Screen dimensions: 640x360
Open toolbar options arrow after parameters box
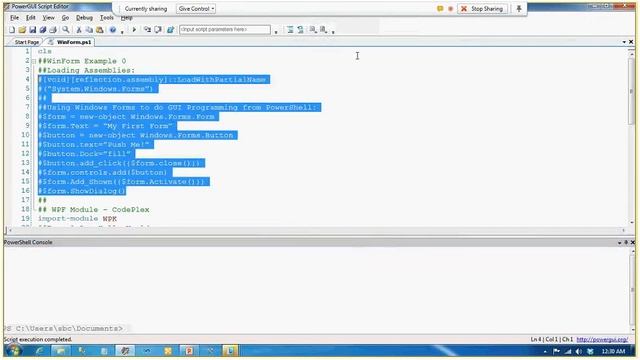276,31
